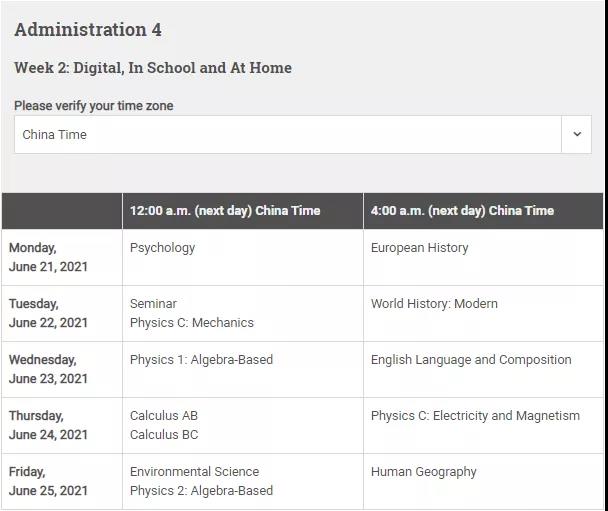Select the China Time combo box field
The width and height of the screenshot is (608, 511).
click(302, 134)
